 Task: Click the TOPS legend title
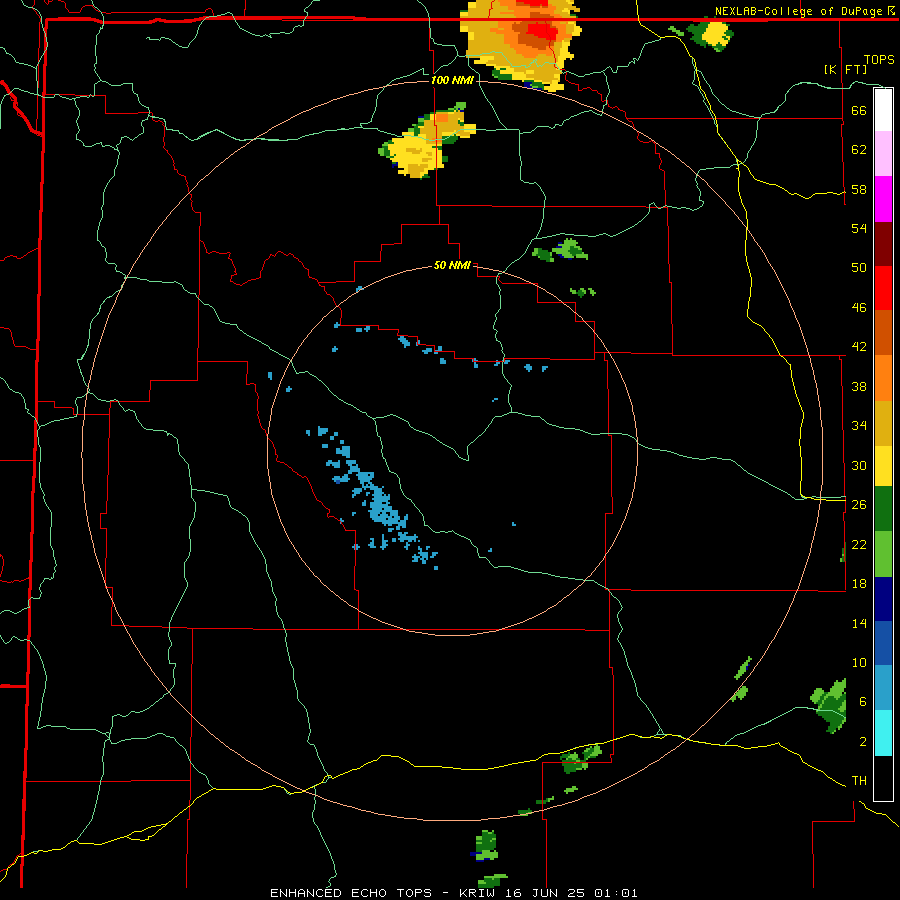tap(879, 59)
